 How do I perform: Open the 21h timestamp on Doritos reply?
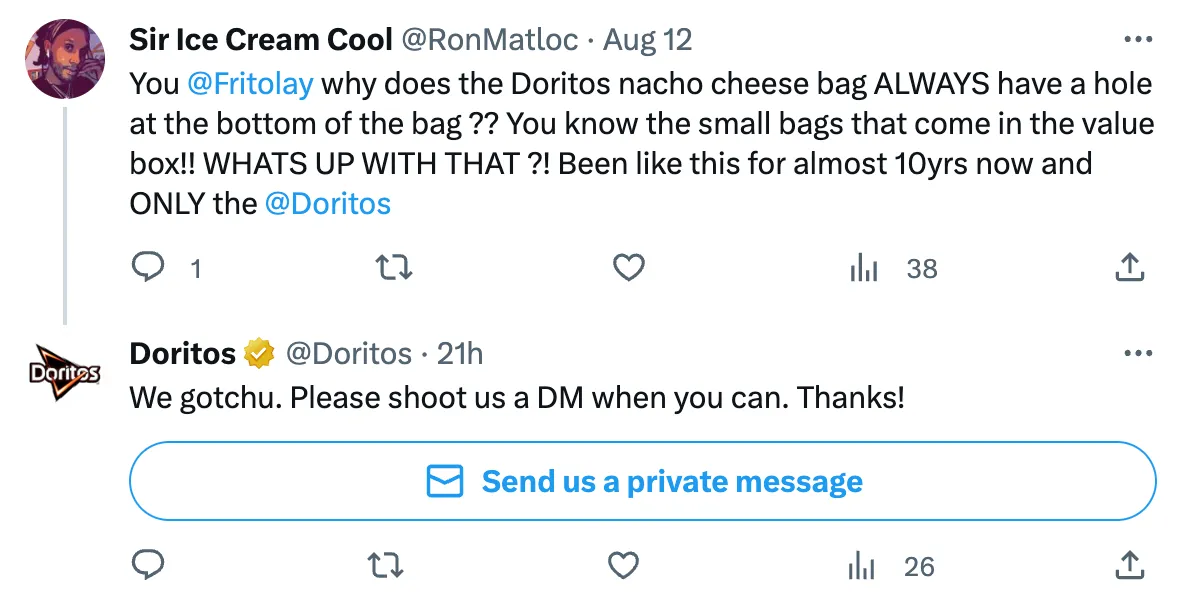460,353
